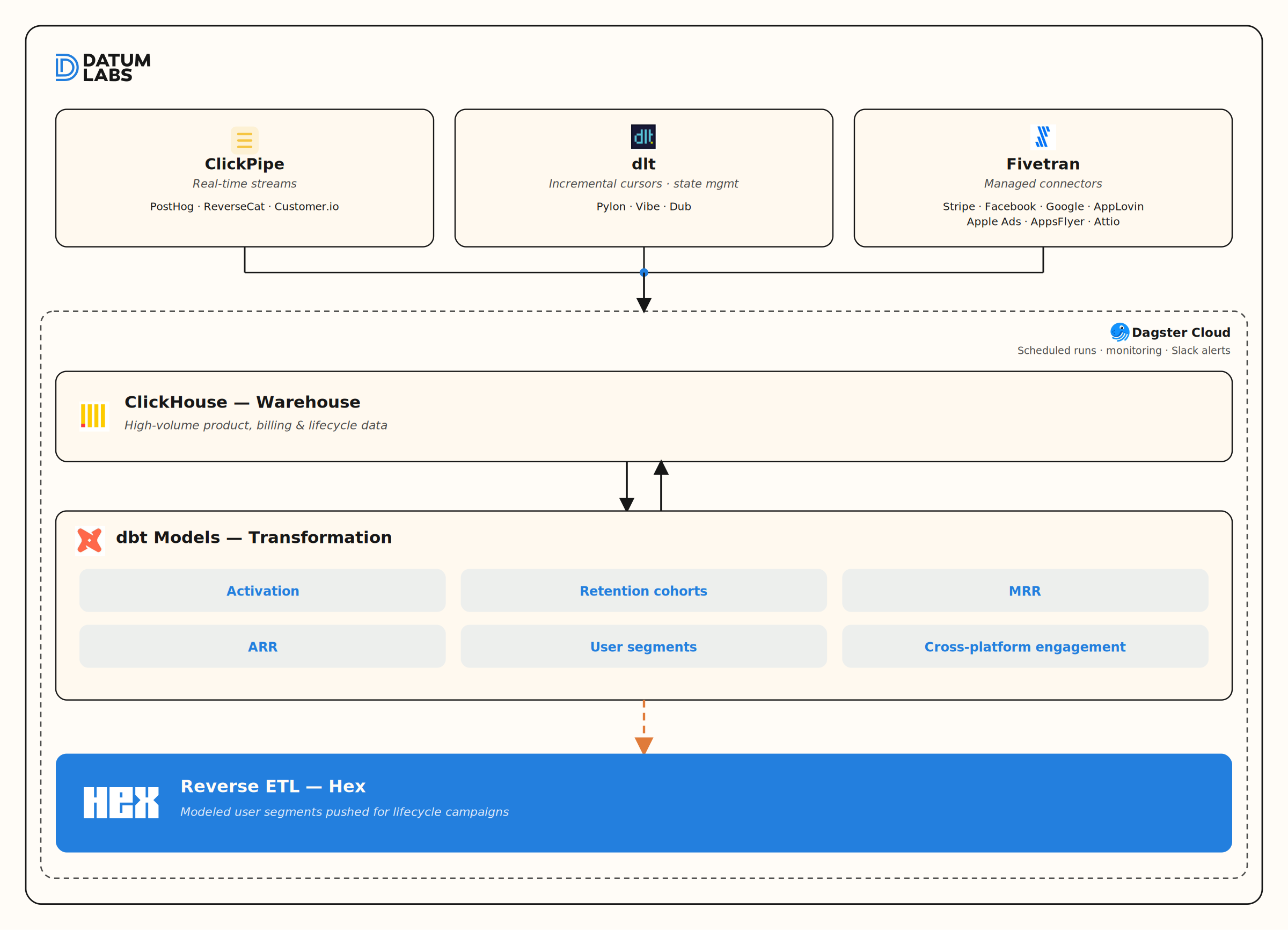Click 'Incremental cursors · state mgmt' text
Viewport: 1288px width, 930px height.
tap(643, 184)
